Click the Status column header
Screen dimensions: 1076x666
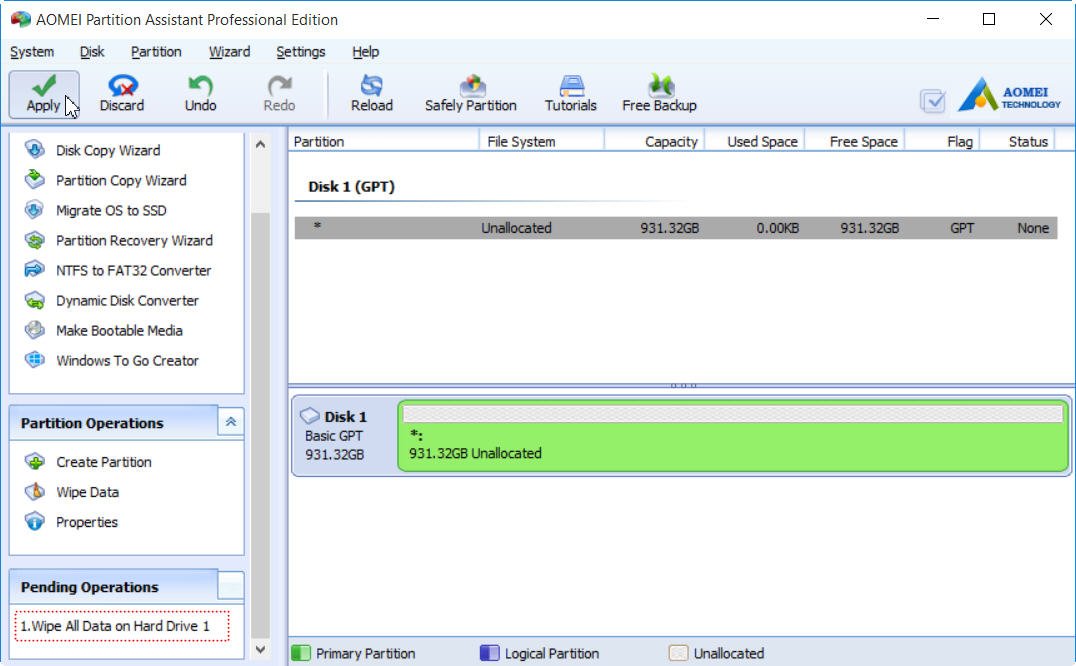point(1018,141)
